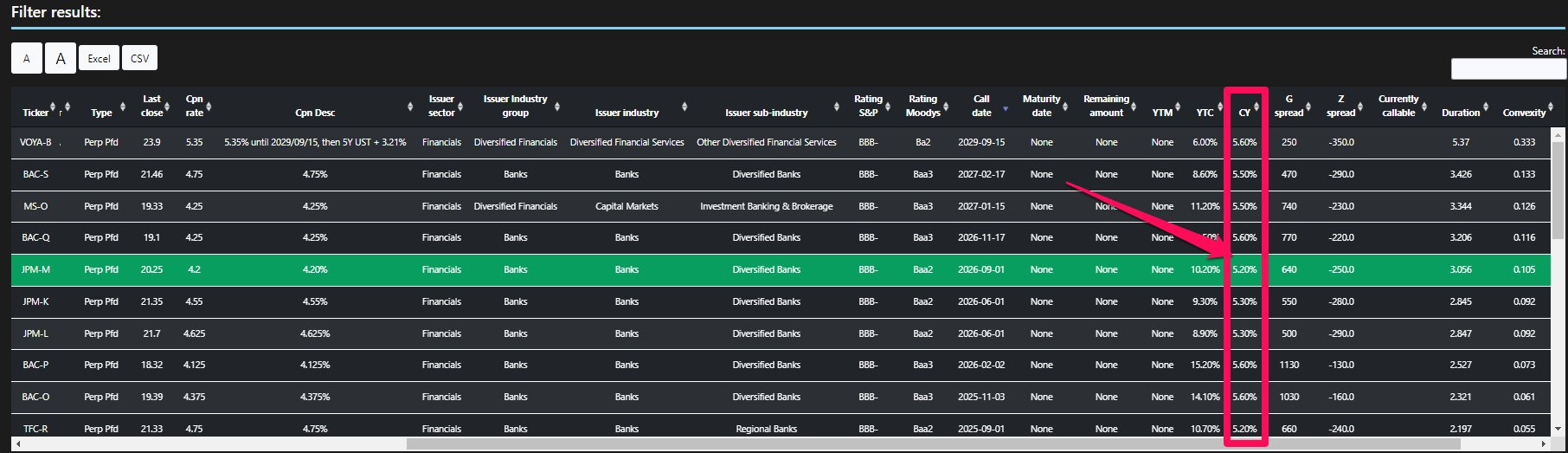The height and width of the screenshot is (453, 1568).
Task: Sort by the Cpn rate column header
Action: point(194,106)
